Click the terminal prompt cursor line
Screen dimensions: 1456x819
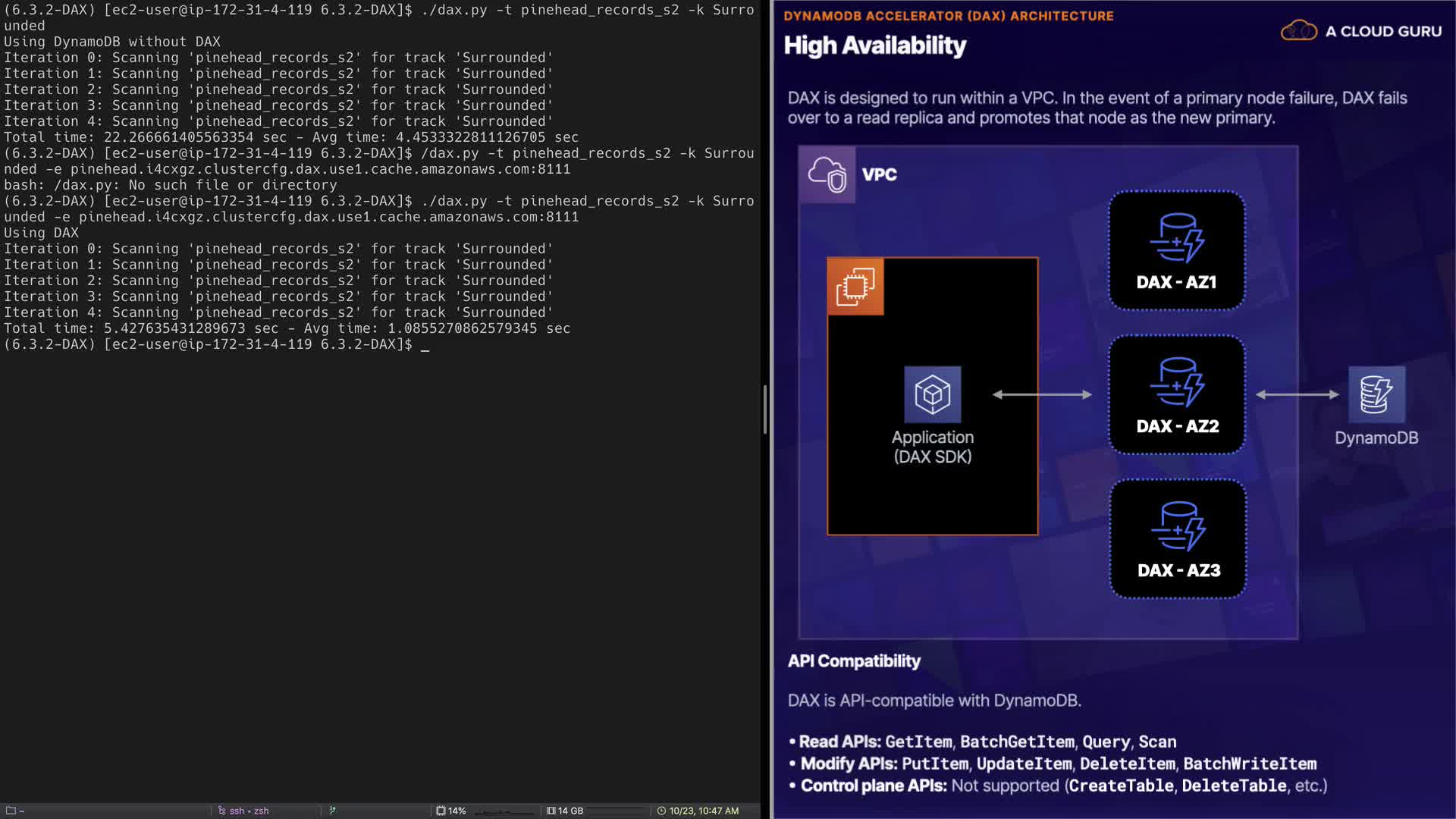(x=425, y=345)
